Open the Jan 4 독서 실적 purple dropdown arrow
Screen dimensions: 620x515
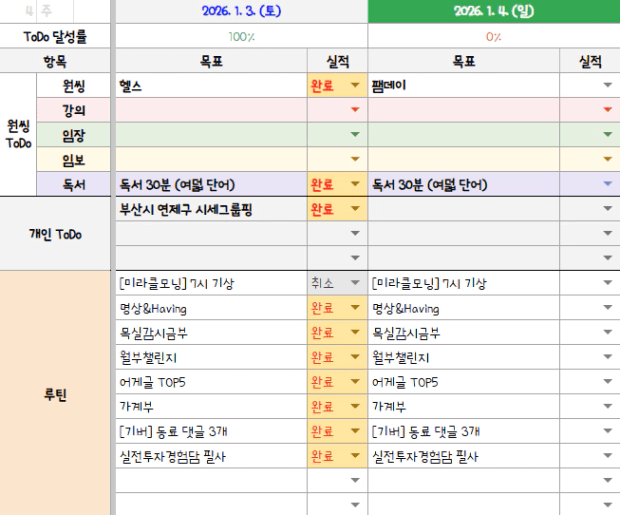point(608,184)
